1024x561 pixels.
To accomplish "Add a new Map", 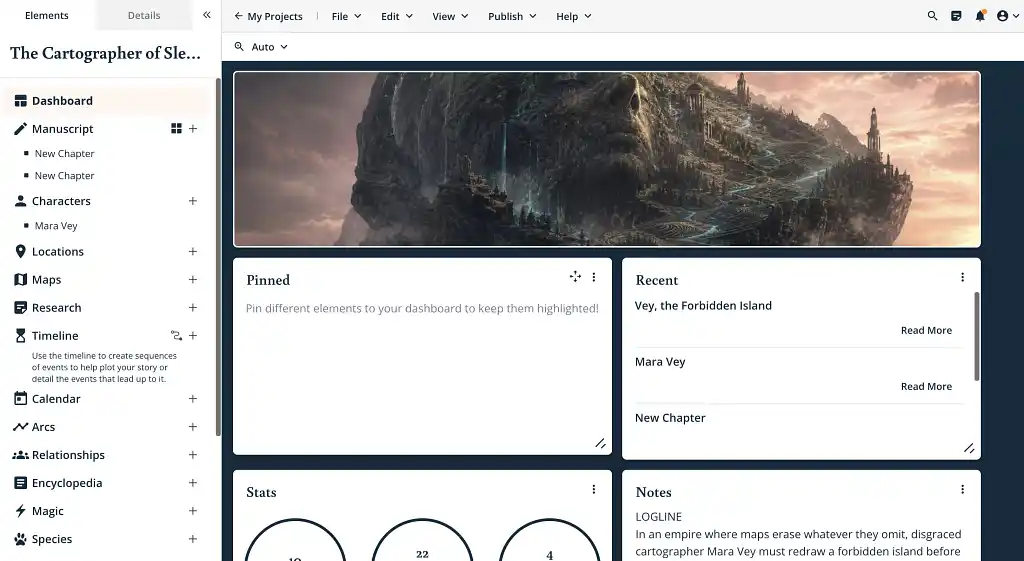I will click(x=193, y=280).
